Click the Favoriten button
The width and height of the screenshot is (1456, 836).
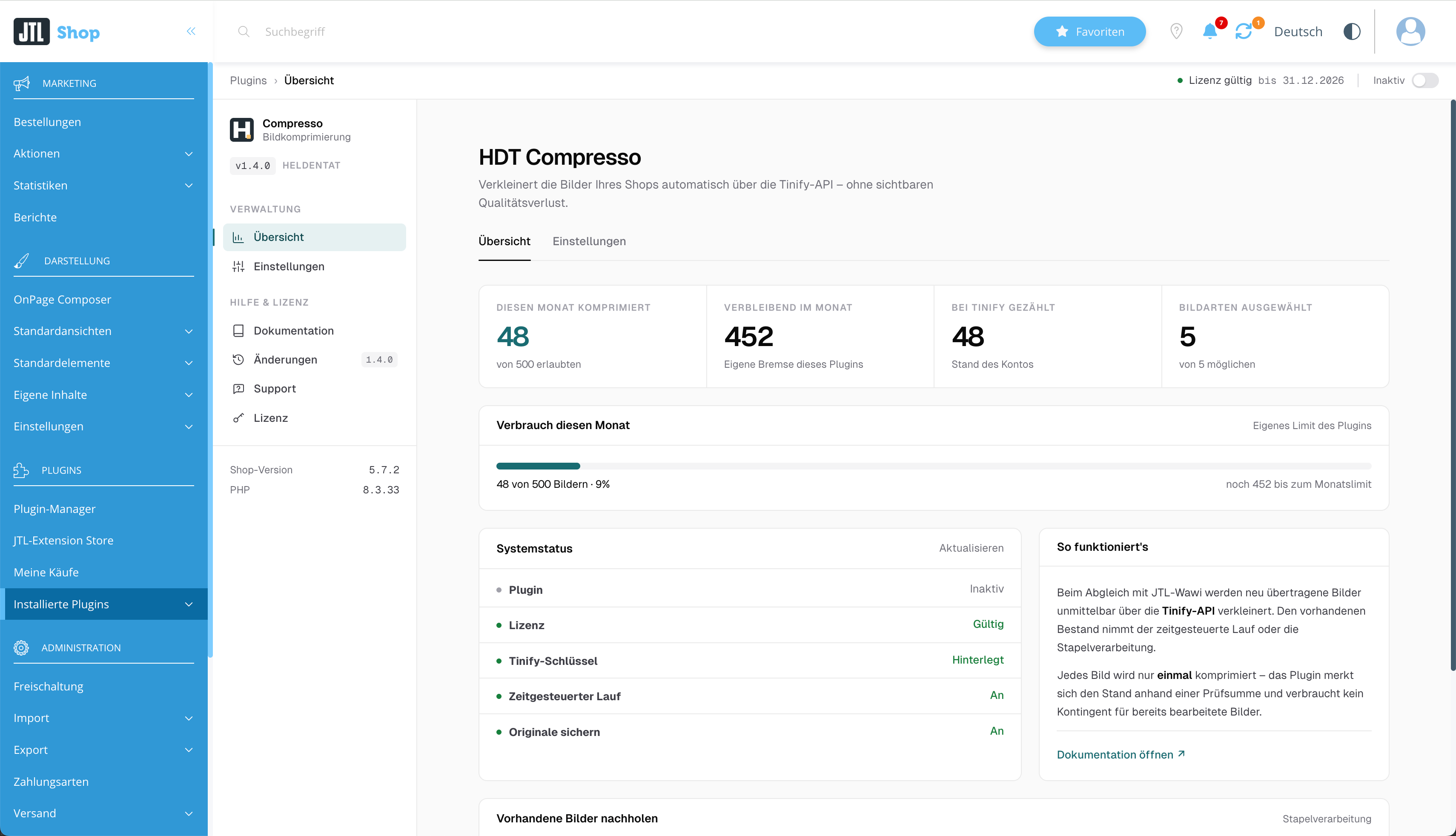[1089, 31]
